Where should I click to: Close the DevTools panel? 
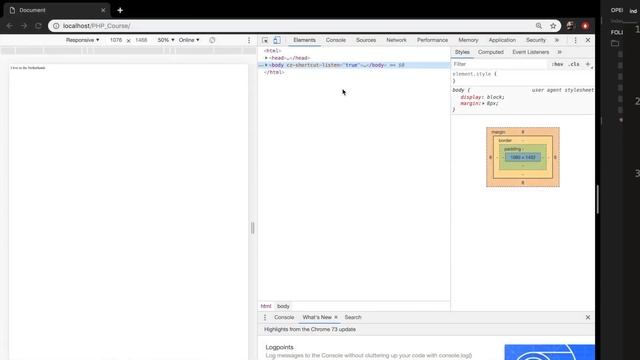588,40
